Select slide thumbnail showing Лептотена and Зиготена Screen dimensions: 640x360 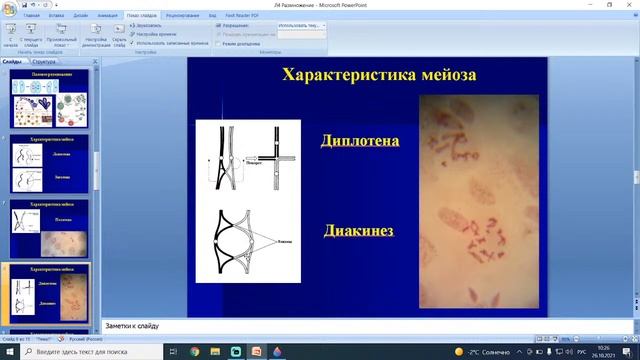[49, 164]
